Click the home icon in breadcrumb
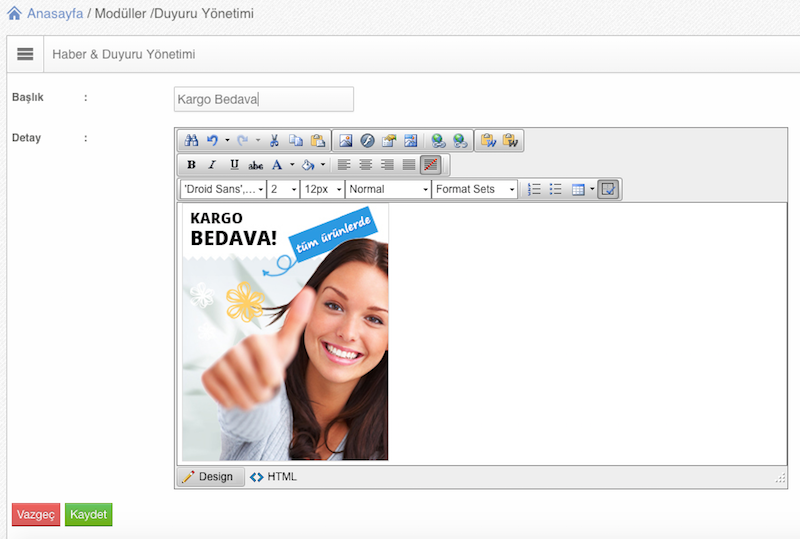This screenshot has width=800, height=539. pos(14,13)
